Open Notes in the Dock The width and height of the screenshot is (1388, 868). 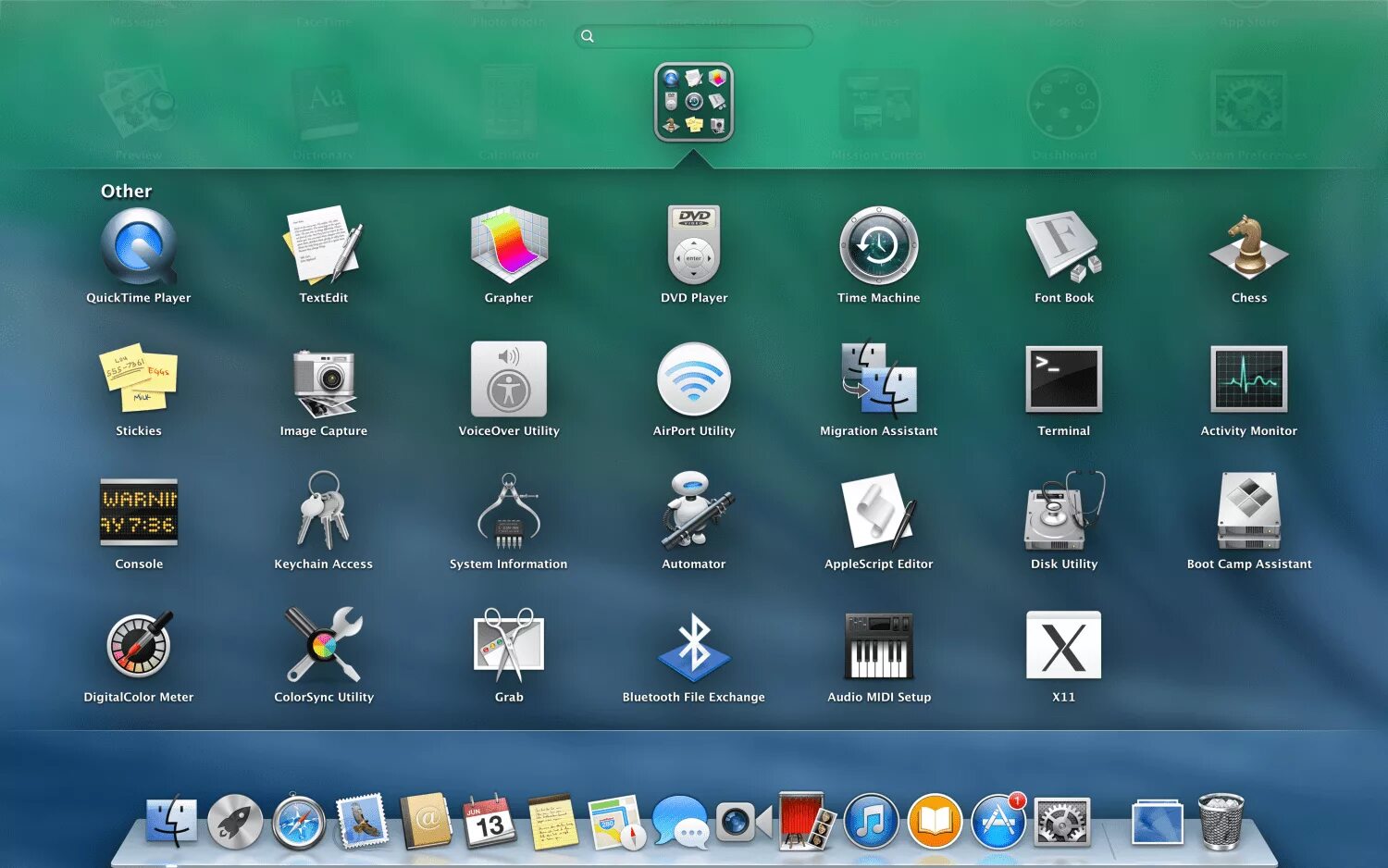point(553,822)
